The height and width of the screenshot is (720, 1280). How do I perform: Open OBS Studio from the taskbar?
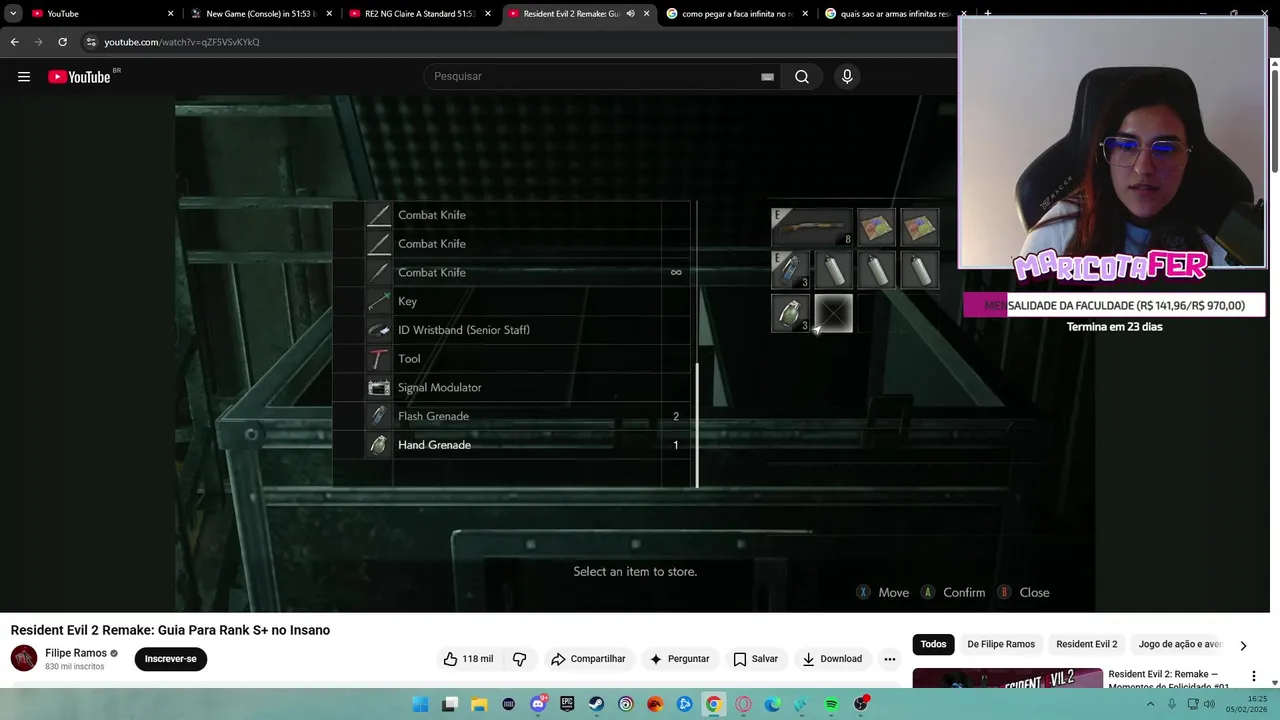tap(860, 704)
